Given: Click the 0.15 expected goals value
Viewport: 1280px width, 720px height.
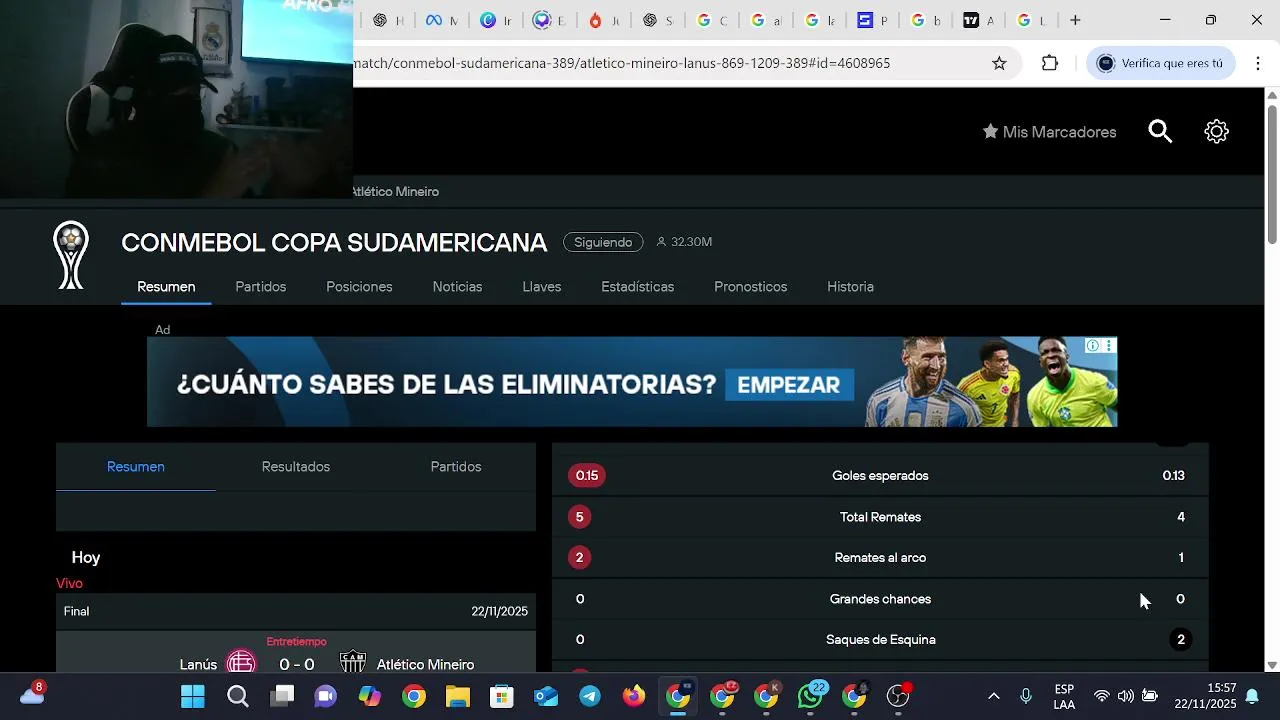Looking at the screenshot, I should pos(587,476).
